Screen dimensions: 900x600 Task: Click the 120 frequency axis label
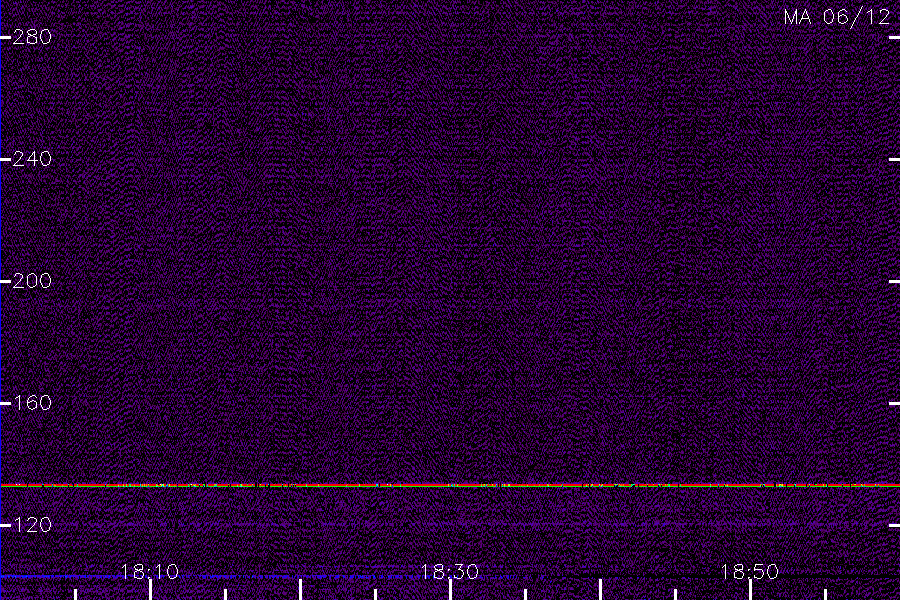tap(32, 525)
